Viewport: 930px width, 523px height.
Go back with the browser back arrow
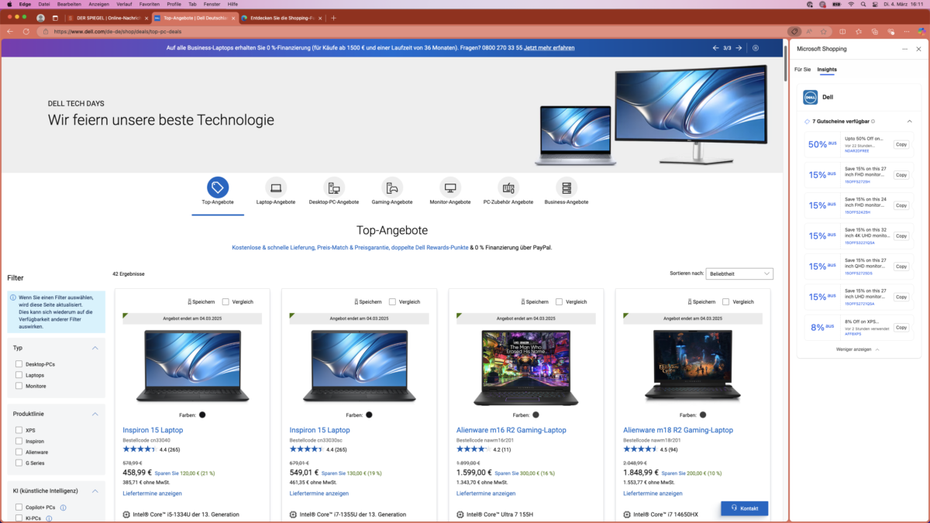tap(10, 31)
